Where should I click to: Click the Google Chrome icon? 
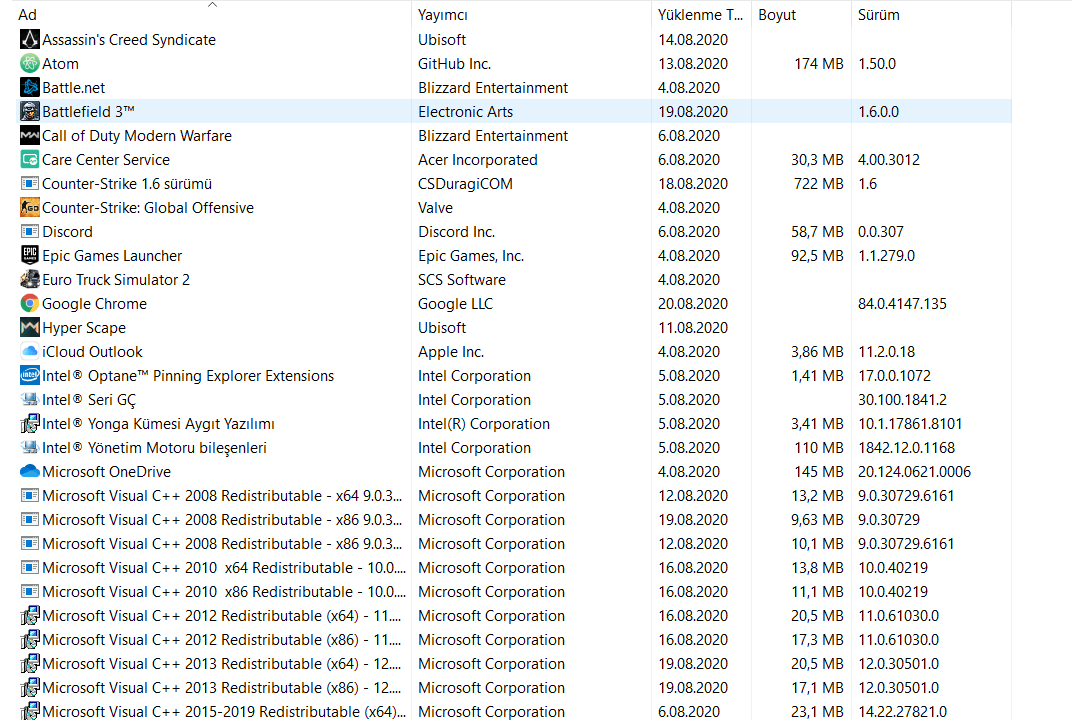point(29,304)
